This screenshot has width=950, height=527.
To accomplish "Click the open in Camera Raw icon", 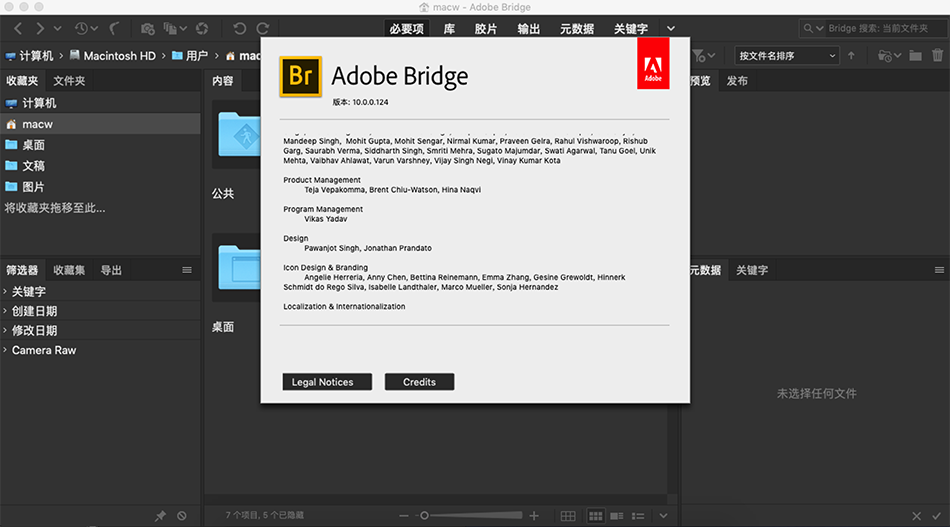I will (x=202, y=28).
